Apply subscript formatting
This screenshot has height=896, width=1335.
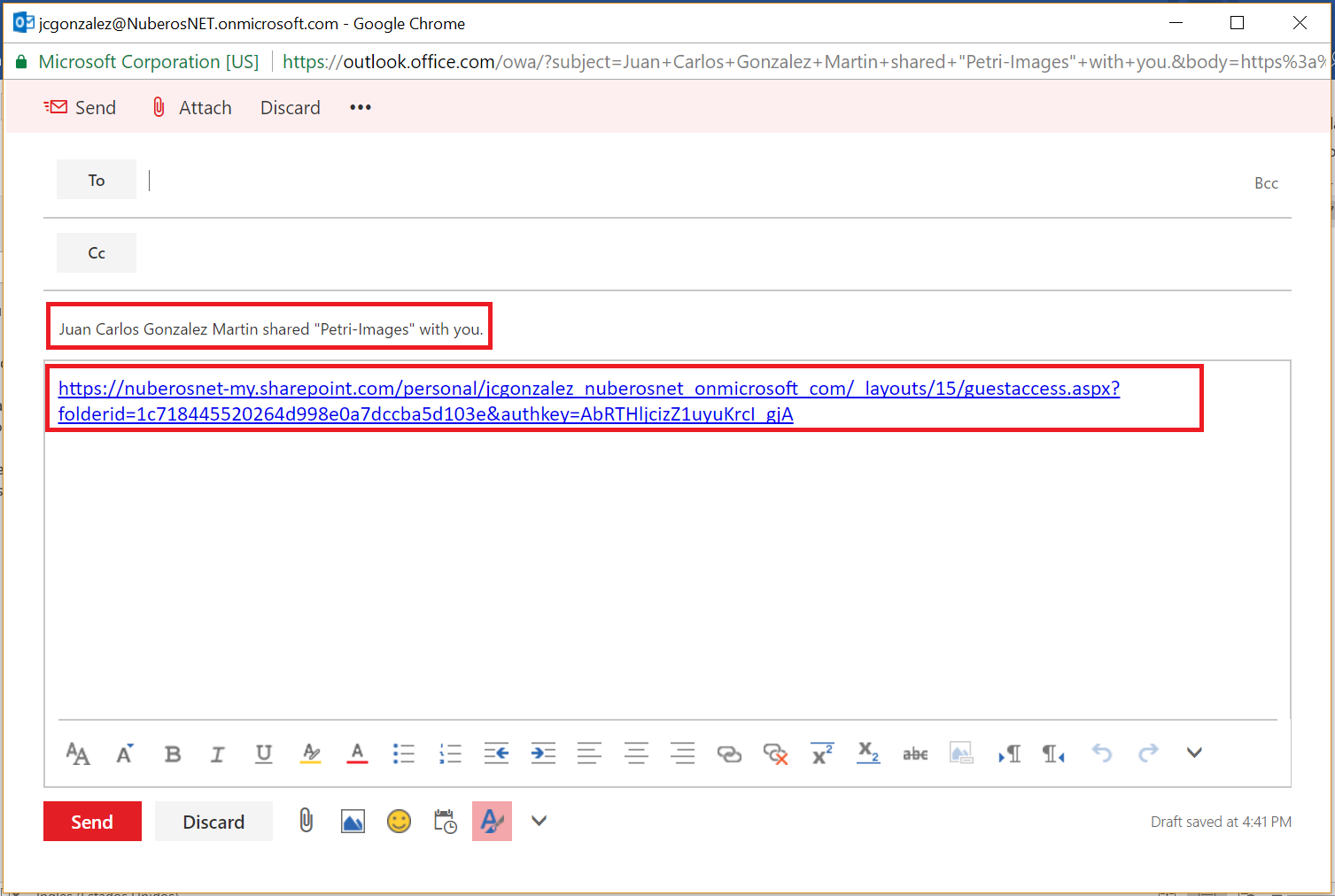[868, 753]
